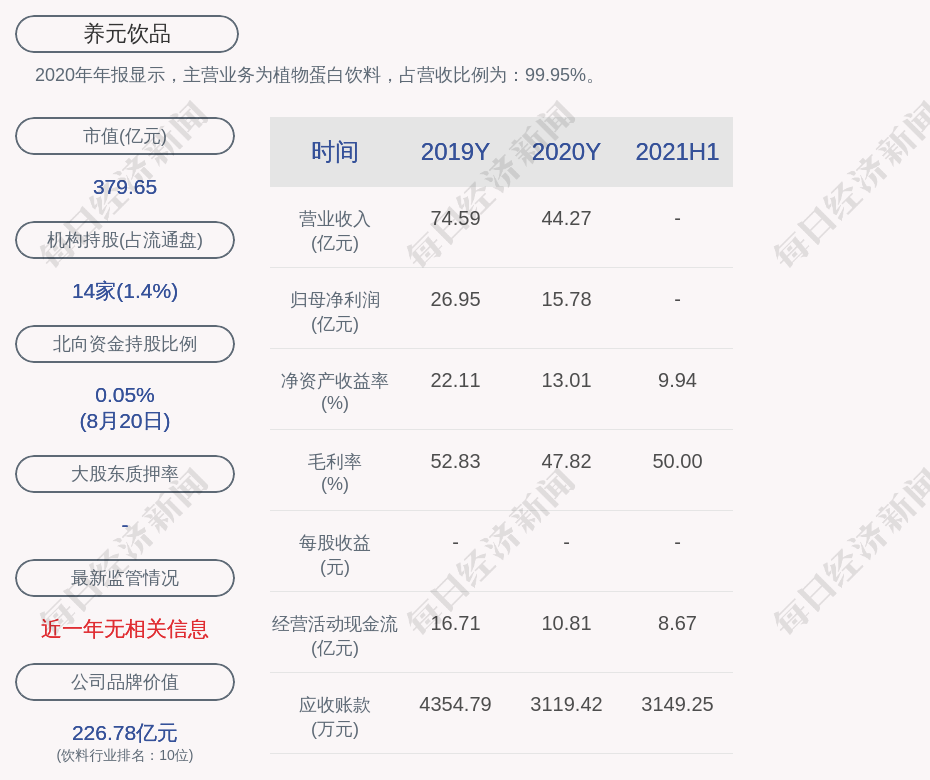Click the 2019Y 应收账款 value 4354.79
The height and width of the screenshot is (780, 930).
pyautogui.click(x=455, y=704)
